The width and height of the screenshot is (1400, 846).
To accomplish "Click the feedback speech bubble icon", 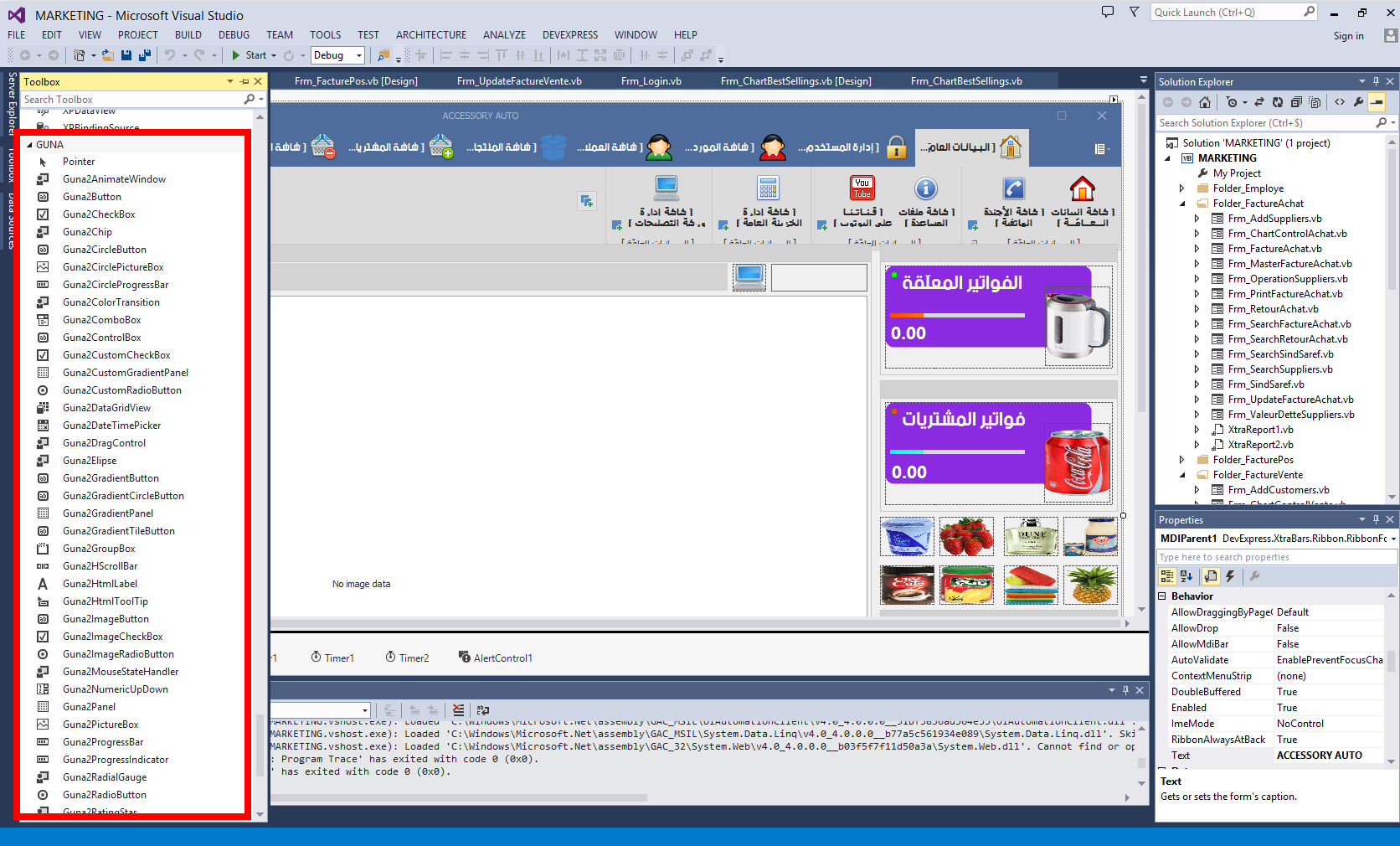I will (1108, 12).
